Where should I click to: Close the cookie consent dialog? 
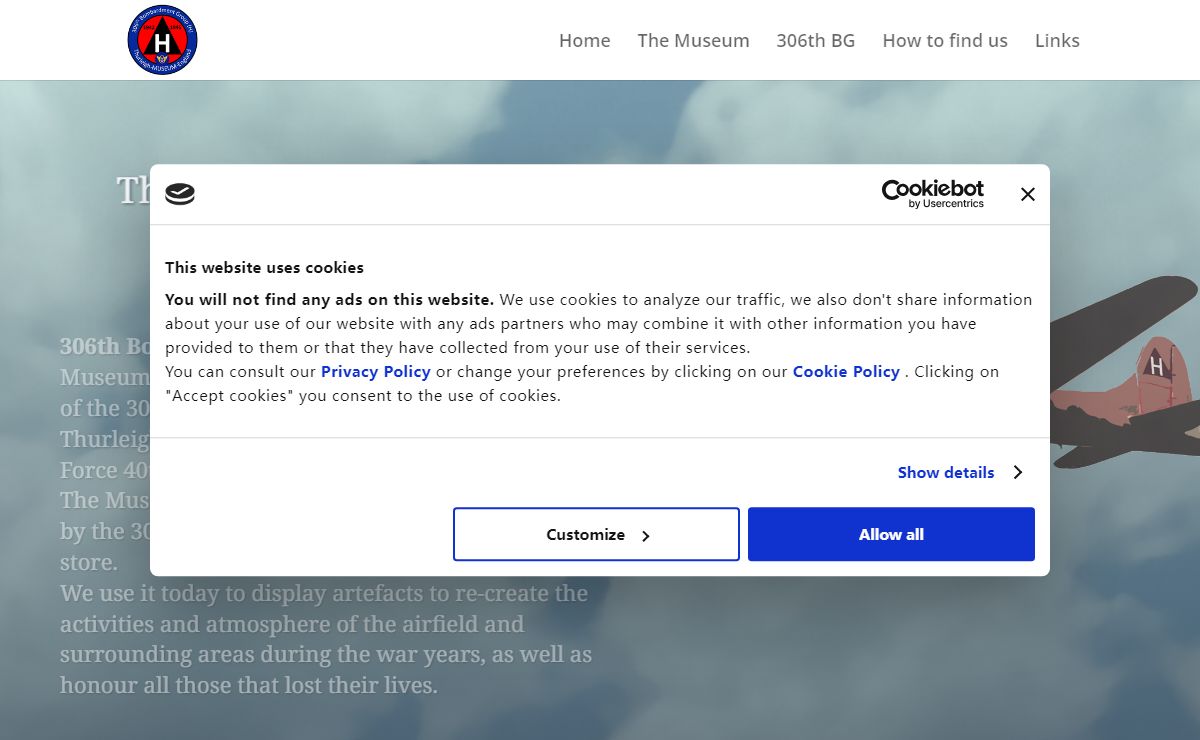(1027, 195)
